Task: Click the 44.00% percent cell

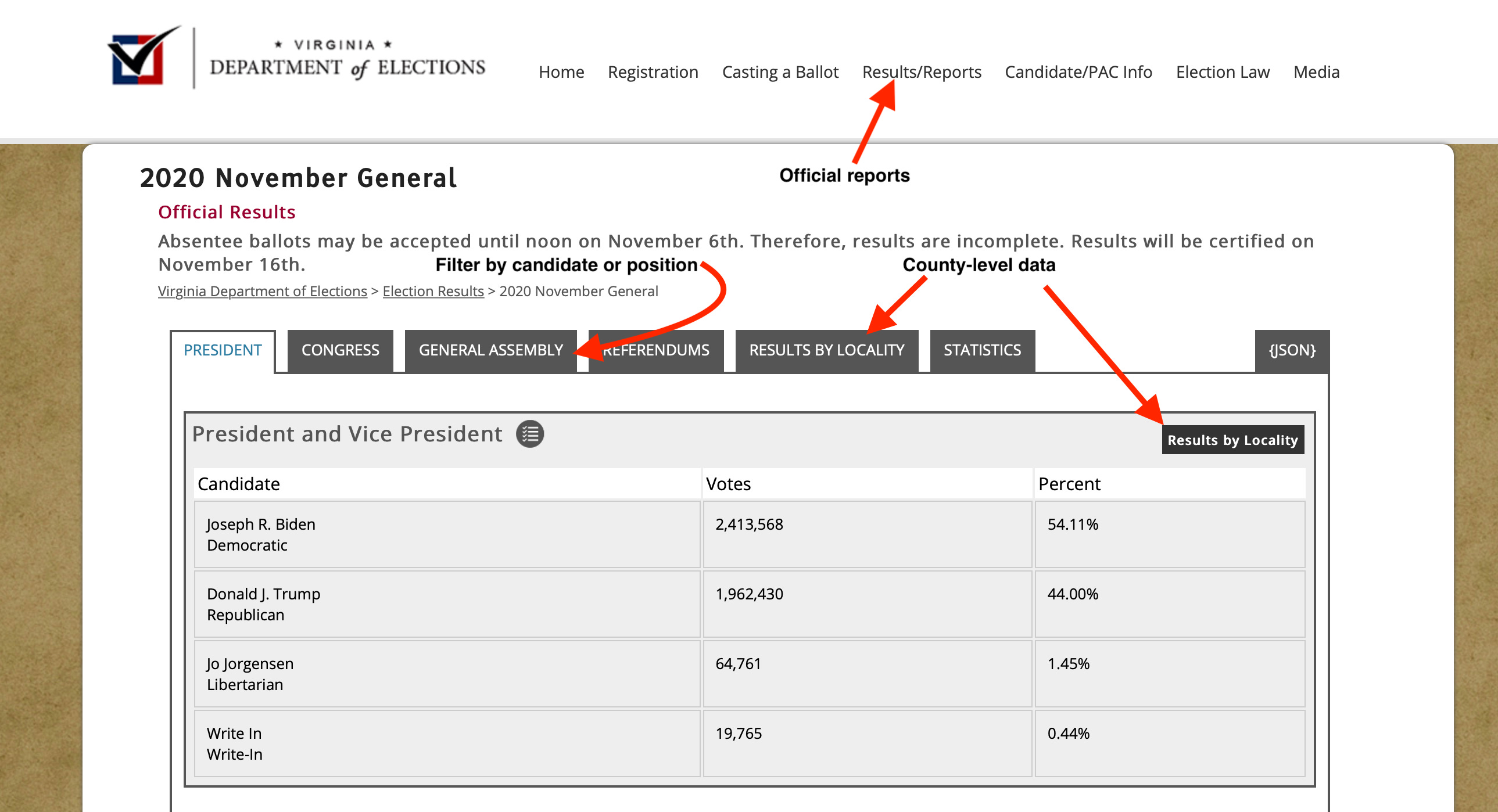Action: tap(1170, 604)
